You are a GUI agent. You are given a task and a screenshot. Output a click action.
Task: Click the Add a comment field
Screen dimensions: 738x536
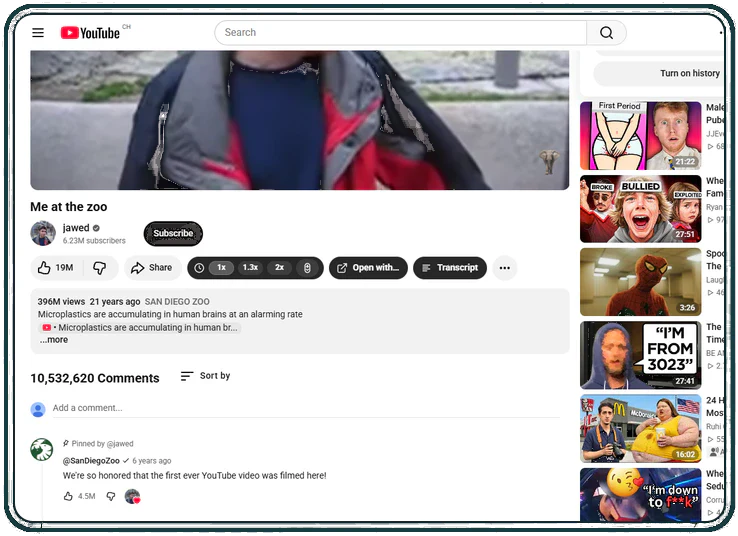306,408
